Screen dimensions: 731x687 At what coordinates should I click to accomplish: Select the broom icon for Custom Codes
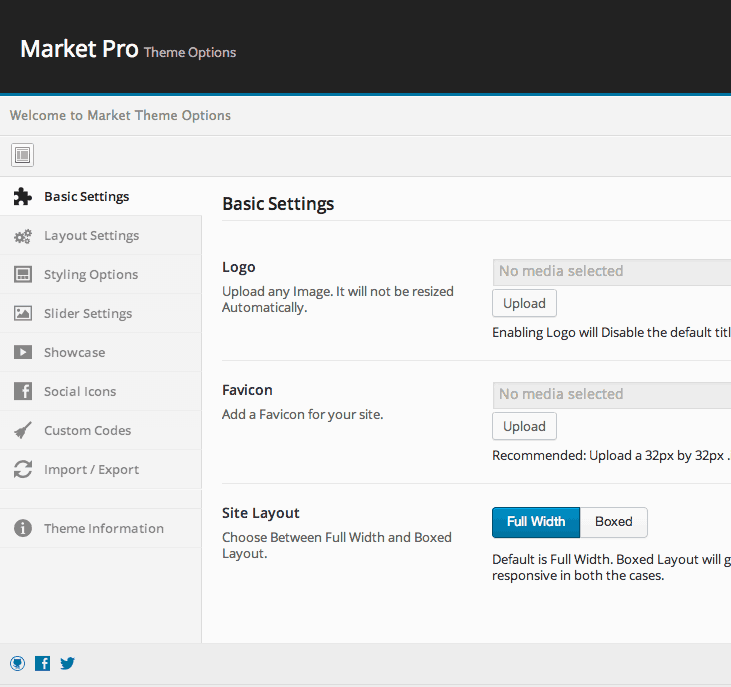(x=22, y=431)
